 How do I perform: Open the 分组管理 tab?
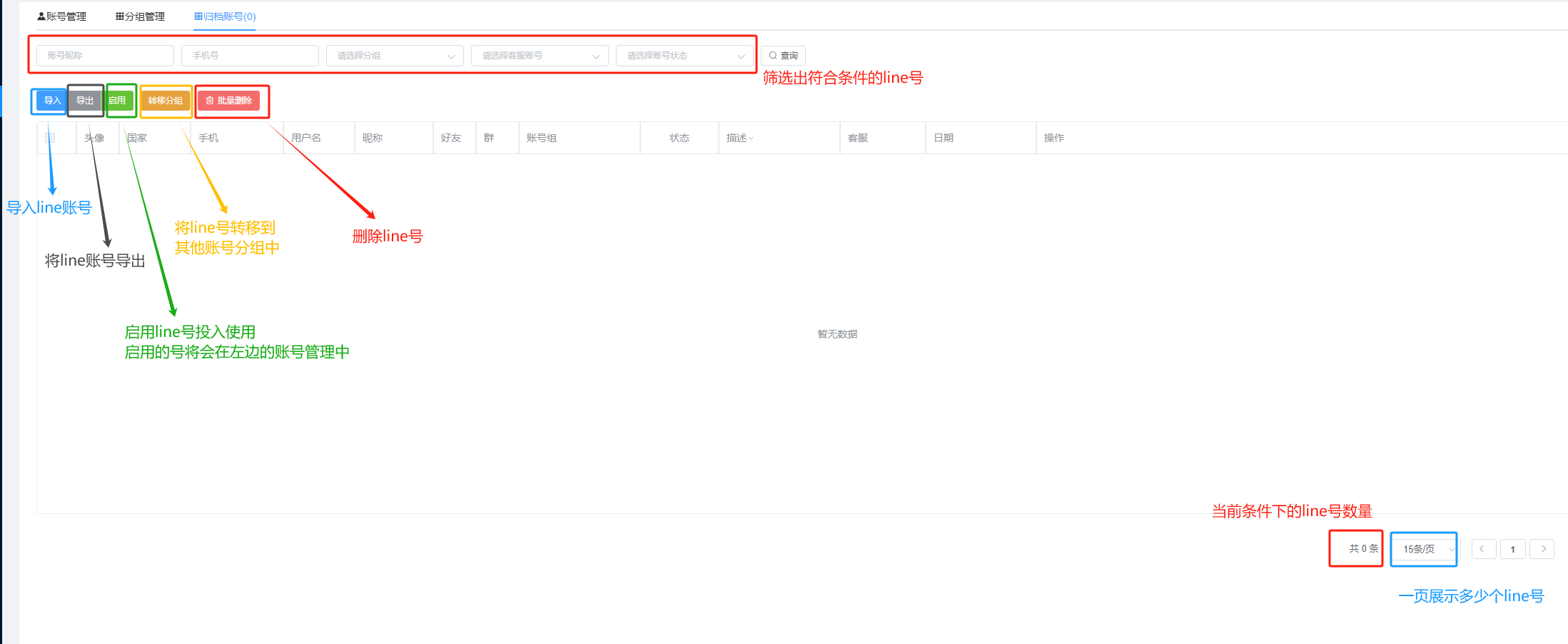coord(140,16)
